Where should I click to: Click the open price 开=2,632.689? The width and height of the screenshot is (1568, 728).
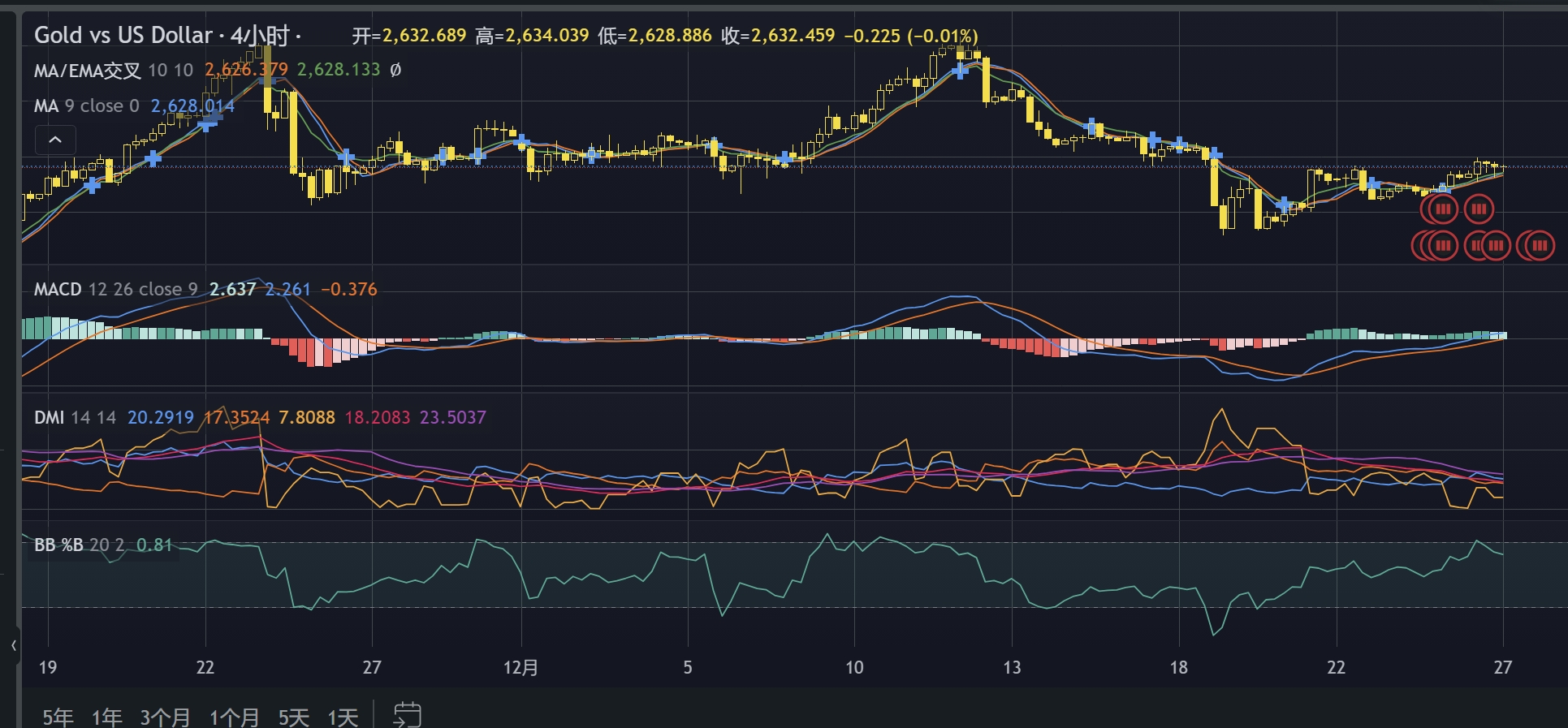pyautogui.click(x=409, y=36)
